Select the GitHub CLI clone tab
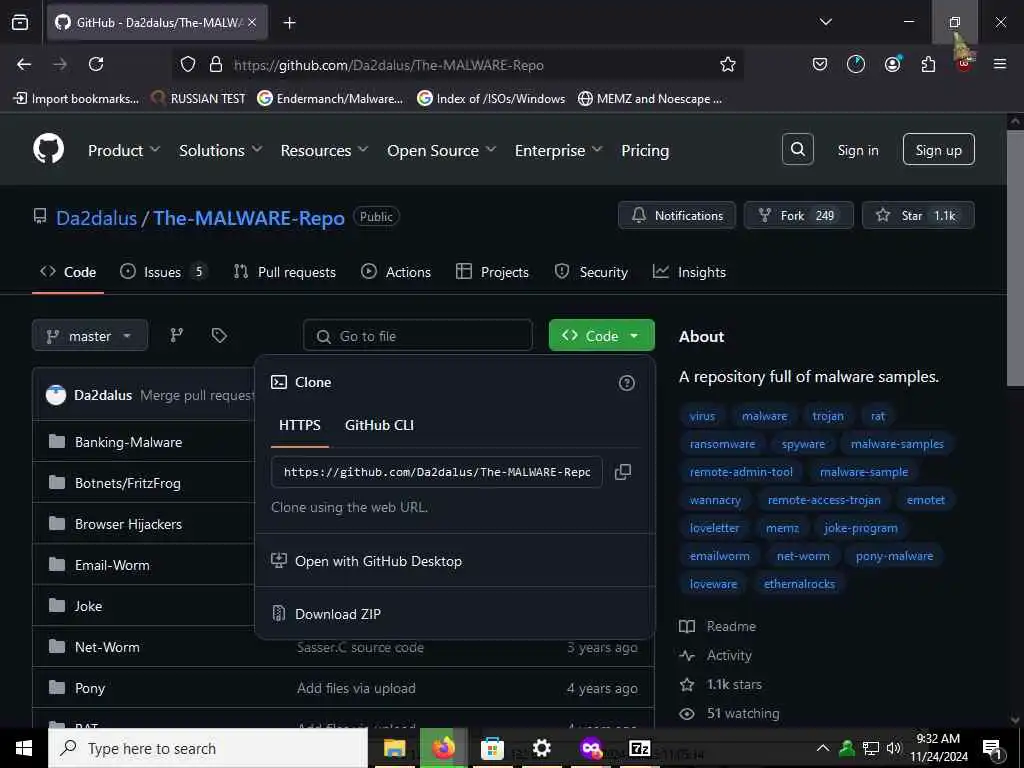This screenshot has height=768, width=1024. (x=379, y=425)
